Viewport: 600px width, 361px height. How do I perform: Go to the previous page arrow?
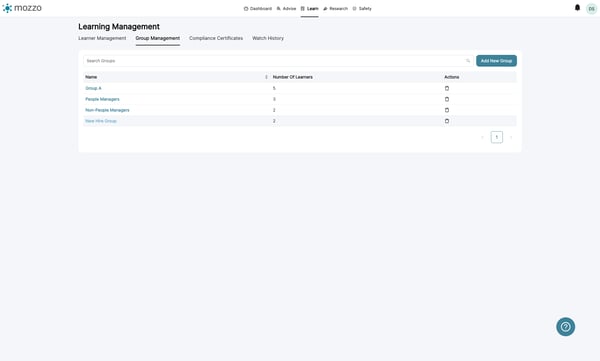pos(483,137)
